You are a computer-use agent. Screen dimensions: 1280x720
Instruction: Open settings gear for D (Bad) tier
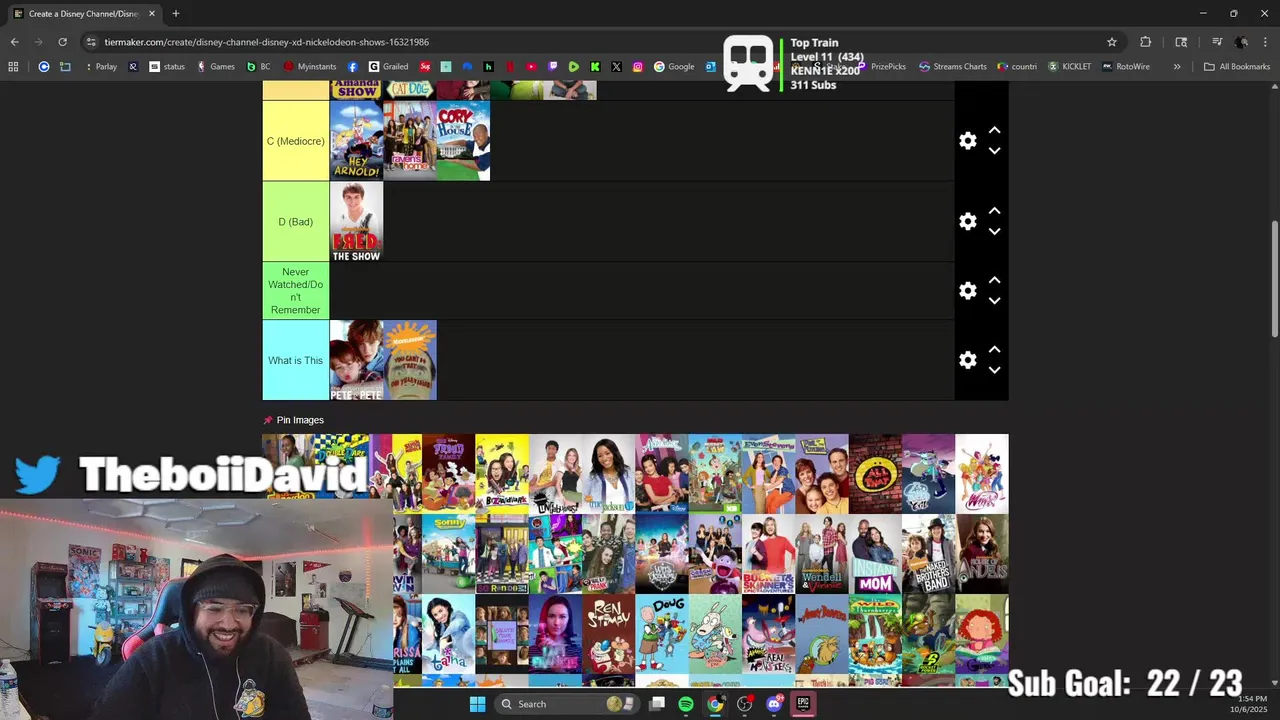[967, 221]
